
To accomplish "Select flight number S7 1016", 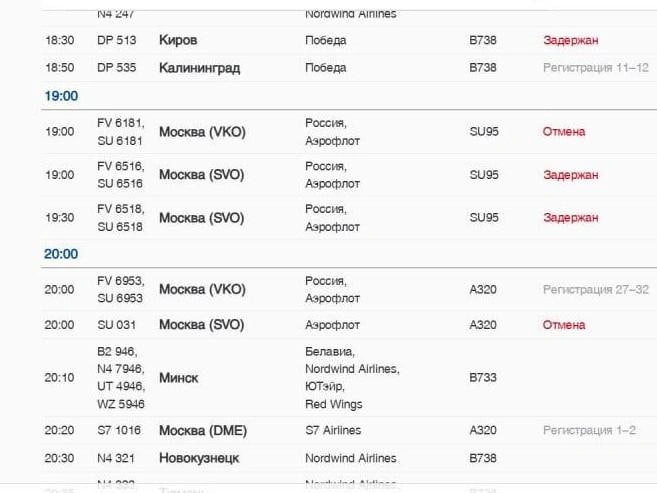I will tap(119, 431).
